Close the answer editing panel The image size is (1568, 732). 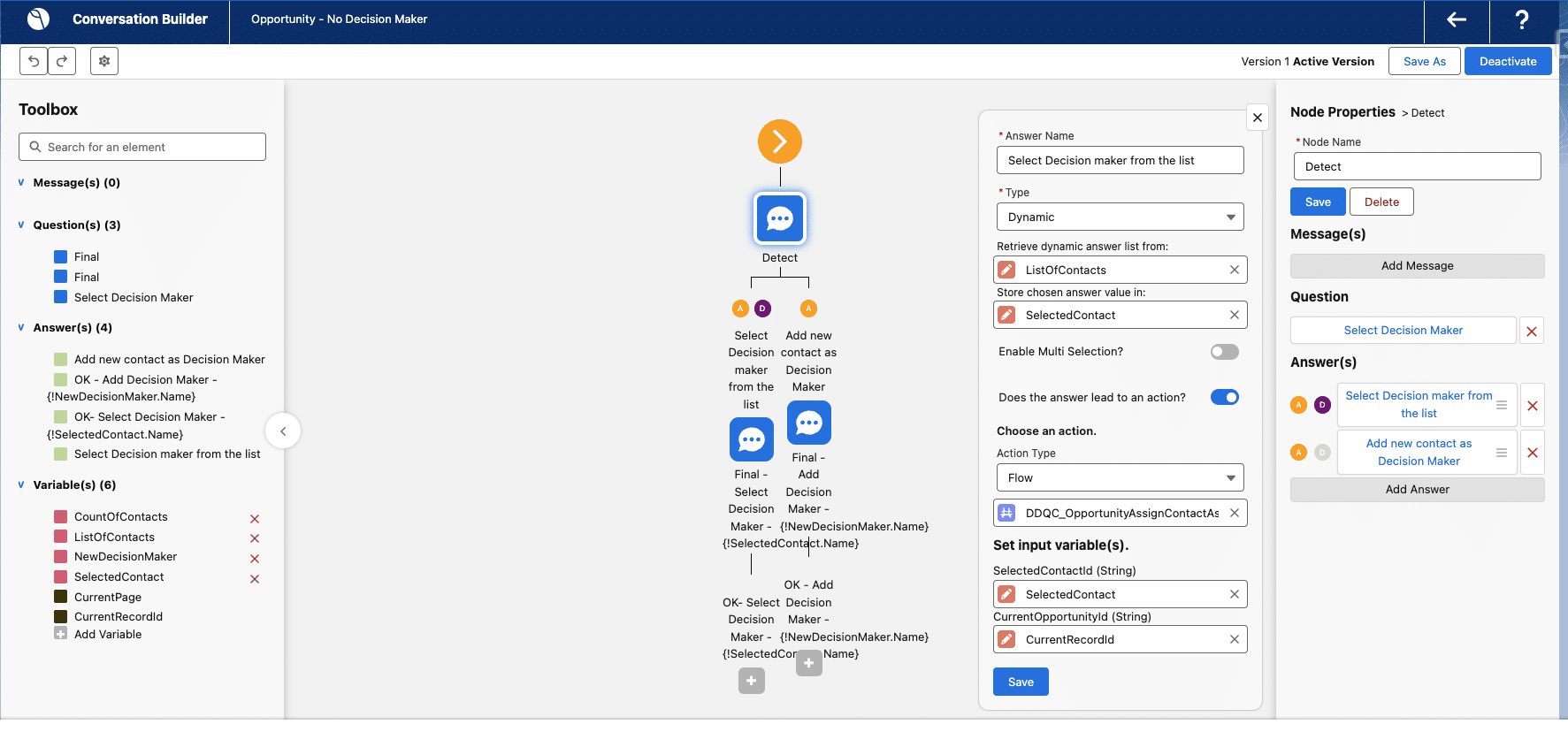pyautogui.click(x=1258, y=118)
